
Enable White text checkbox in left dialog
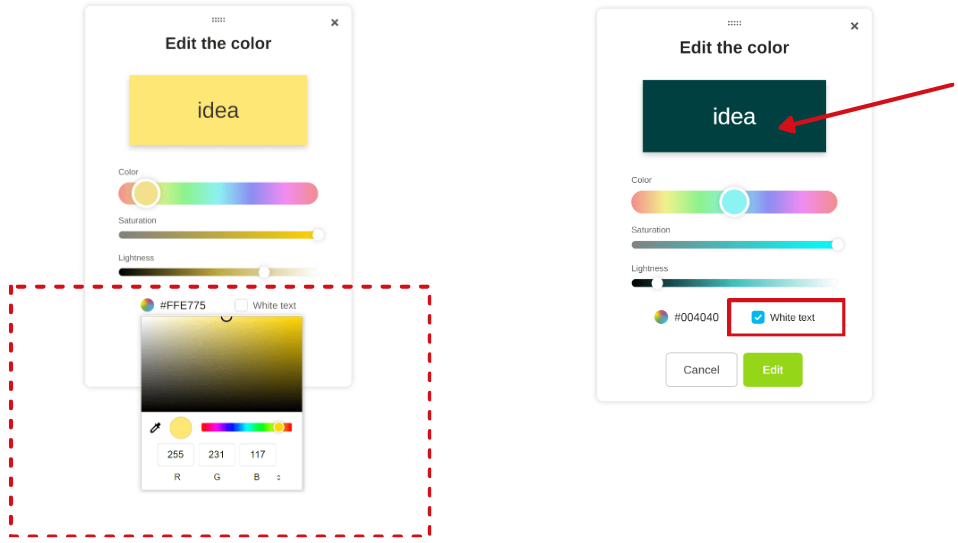click(241, 305)
